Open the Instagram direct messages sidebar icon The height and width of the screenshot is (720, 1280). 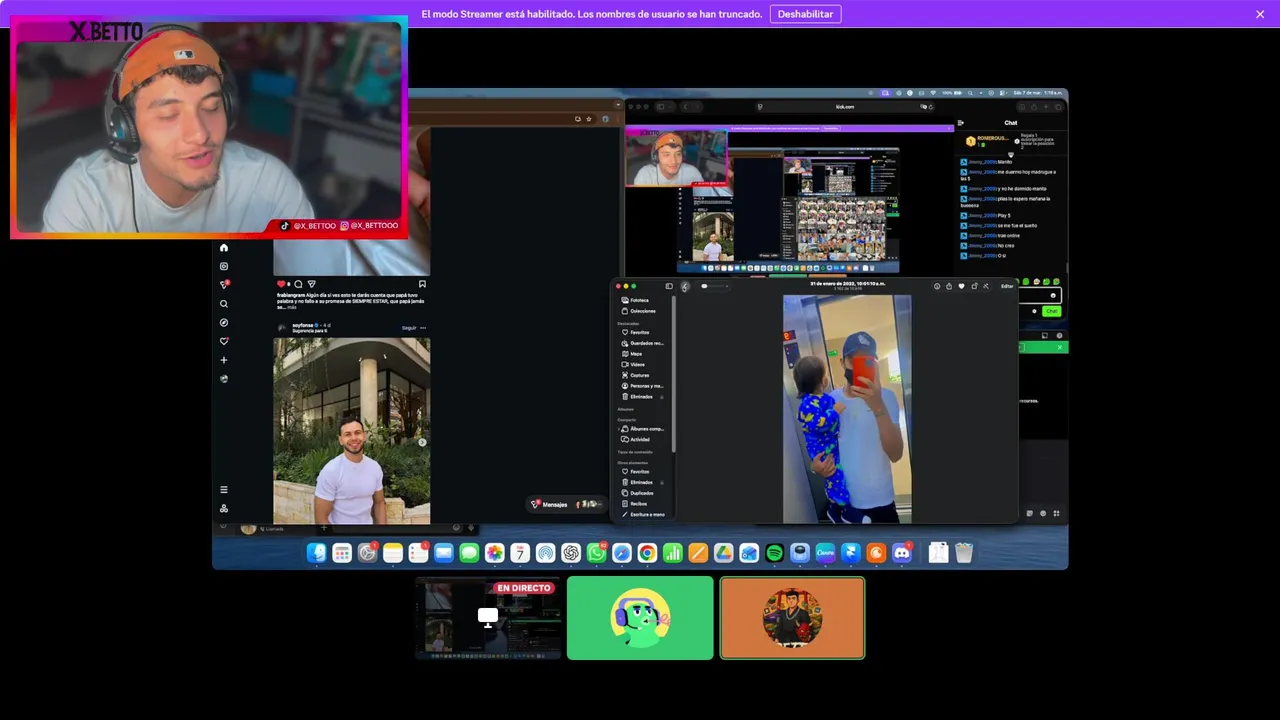[224, 285]
